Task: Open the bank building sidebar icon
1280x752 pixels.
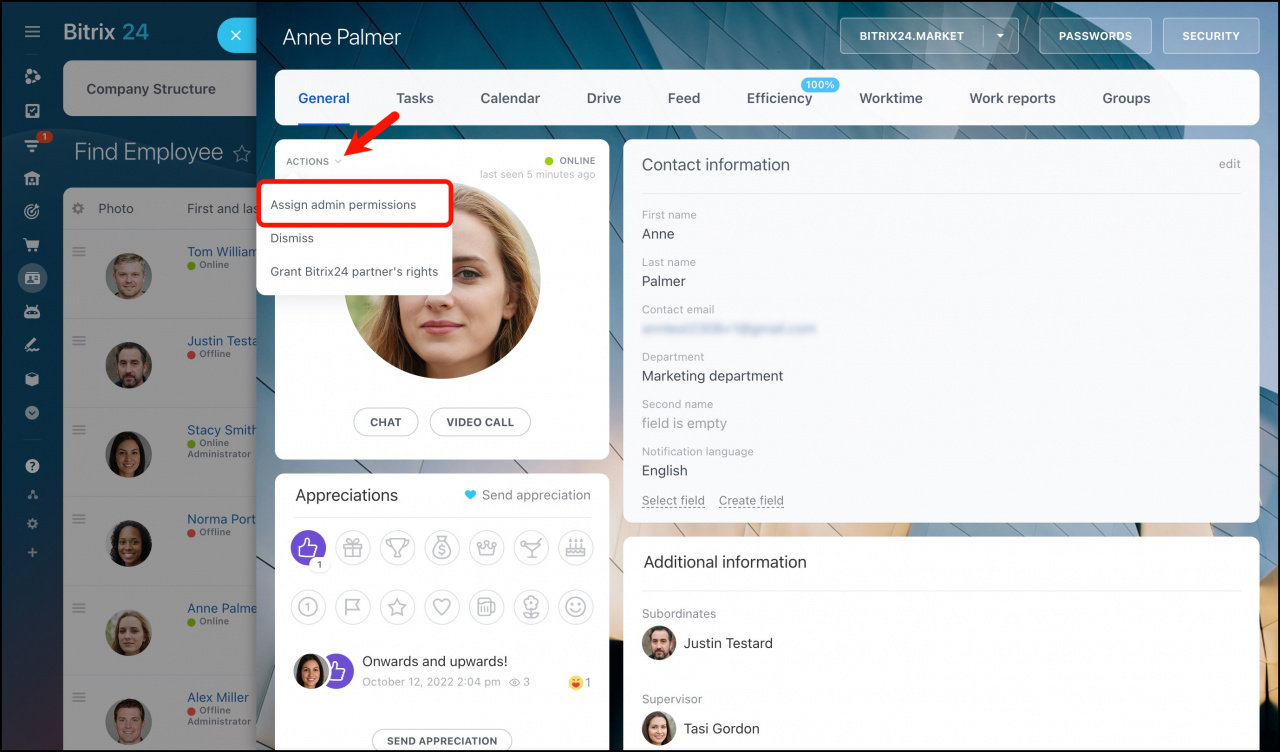Action: 32,178
